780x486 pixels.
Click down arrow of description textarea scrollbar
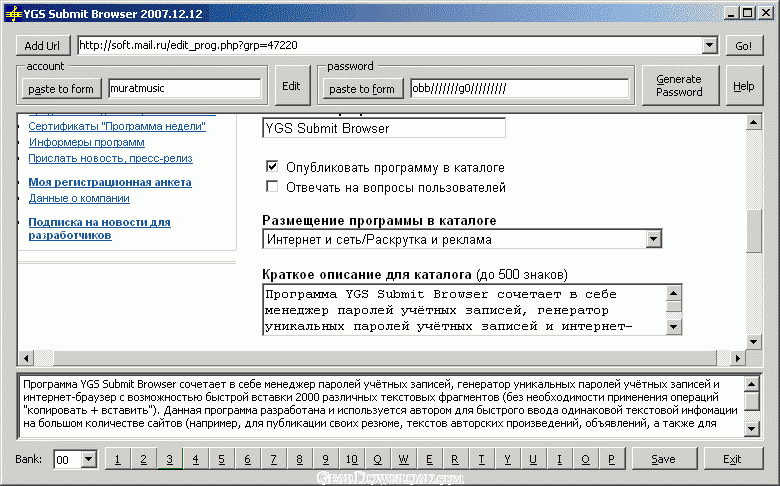pos(673,326)
